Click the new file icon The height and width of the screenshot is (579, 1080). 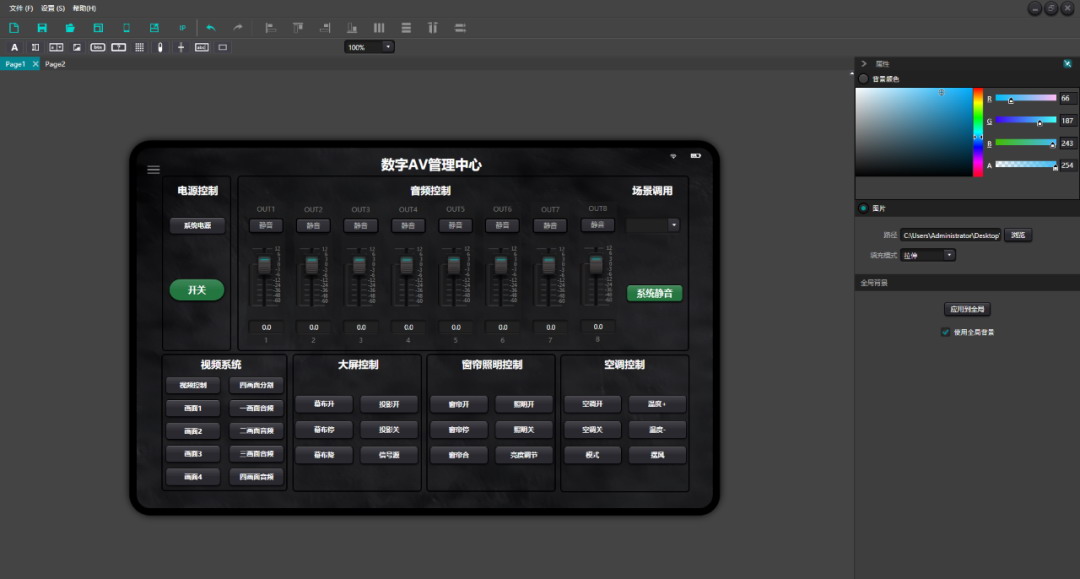[x=14, y=27]
